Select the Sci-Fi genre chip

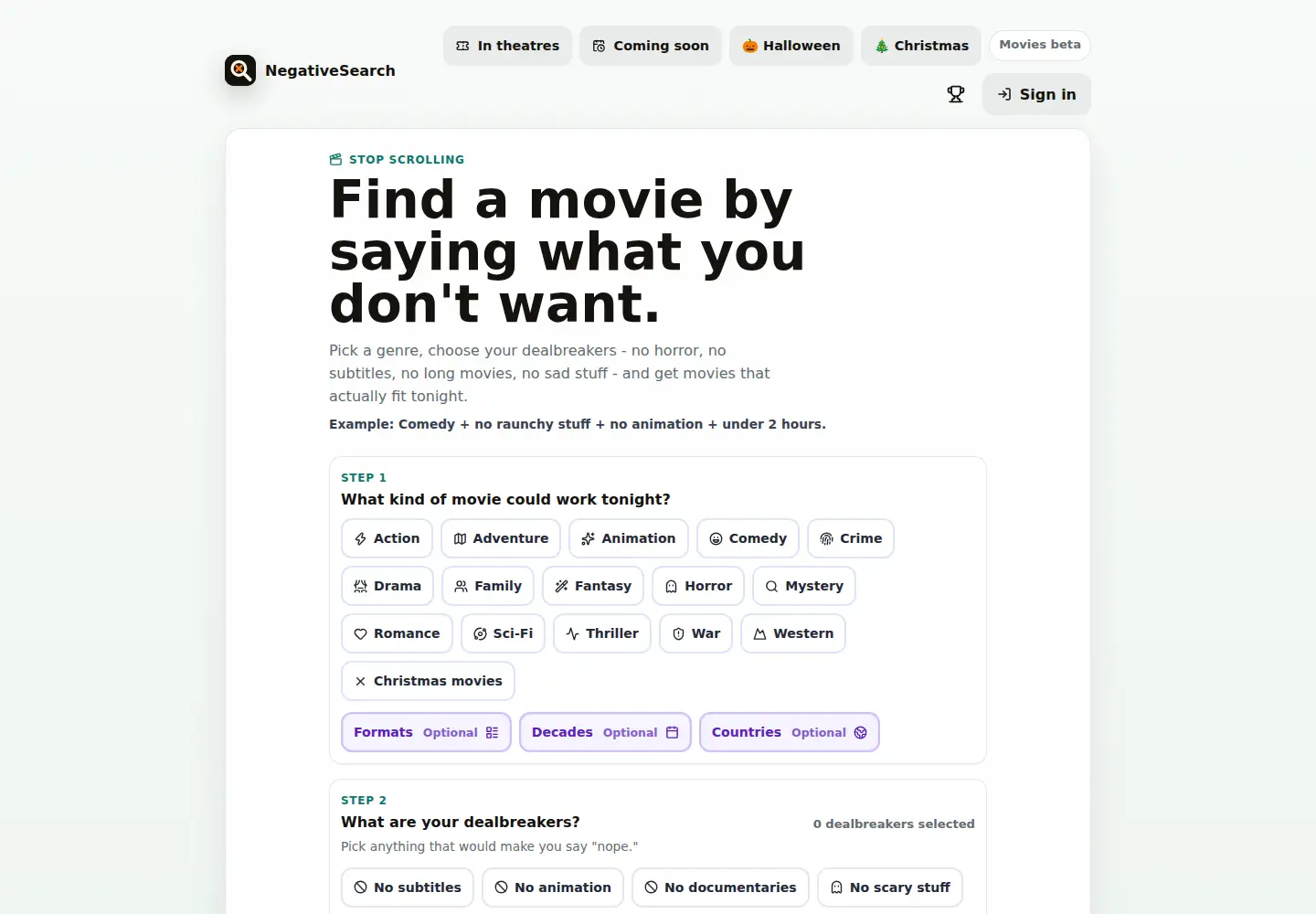tap(503, 633)
